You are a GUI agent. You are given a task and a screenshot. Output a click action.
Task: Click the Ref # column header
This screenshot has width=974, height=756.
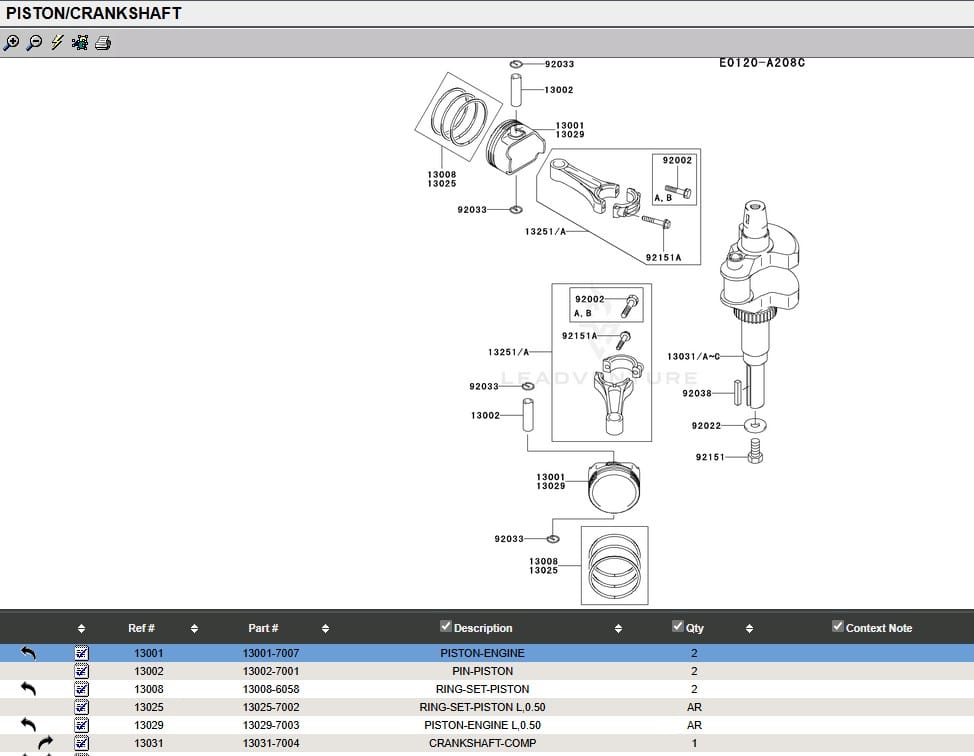pos(141,628)
